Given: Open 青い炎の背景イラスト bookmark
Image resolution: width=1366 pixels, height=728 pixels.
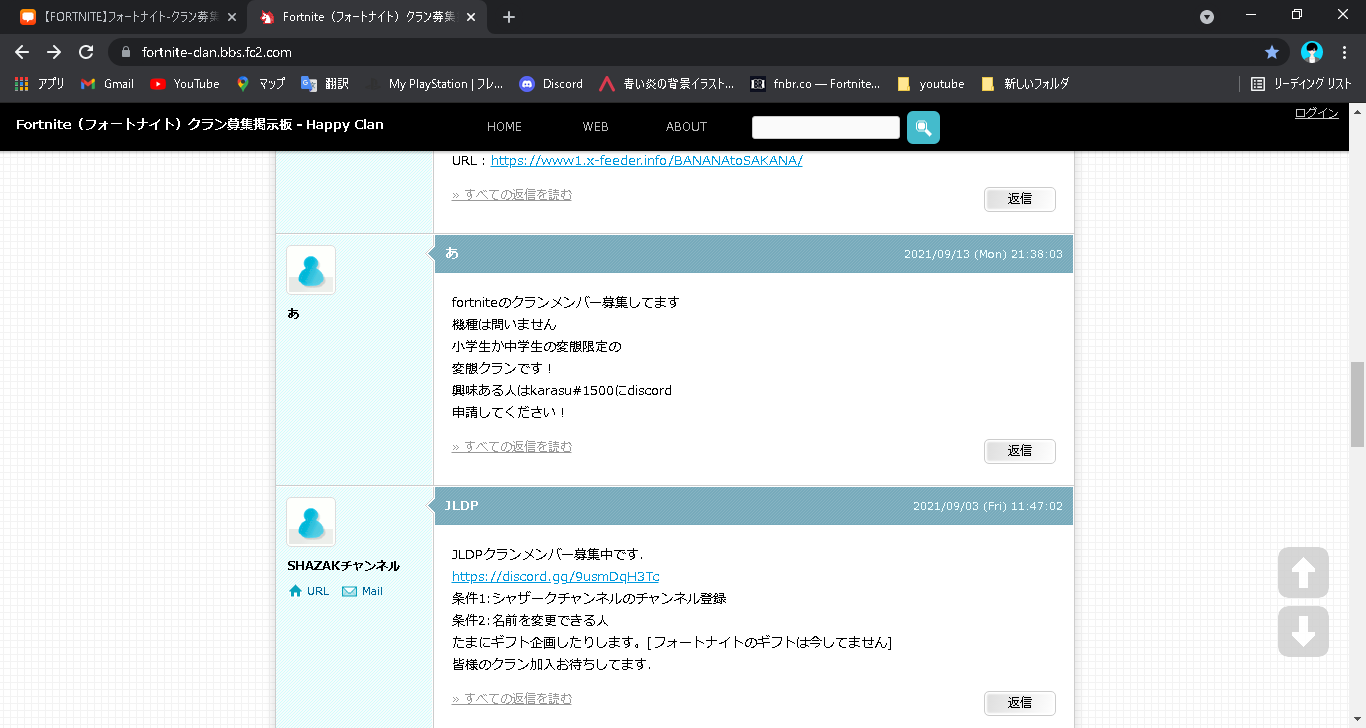Looking at the screenshot, I should (x=666, y=84).
